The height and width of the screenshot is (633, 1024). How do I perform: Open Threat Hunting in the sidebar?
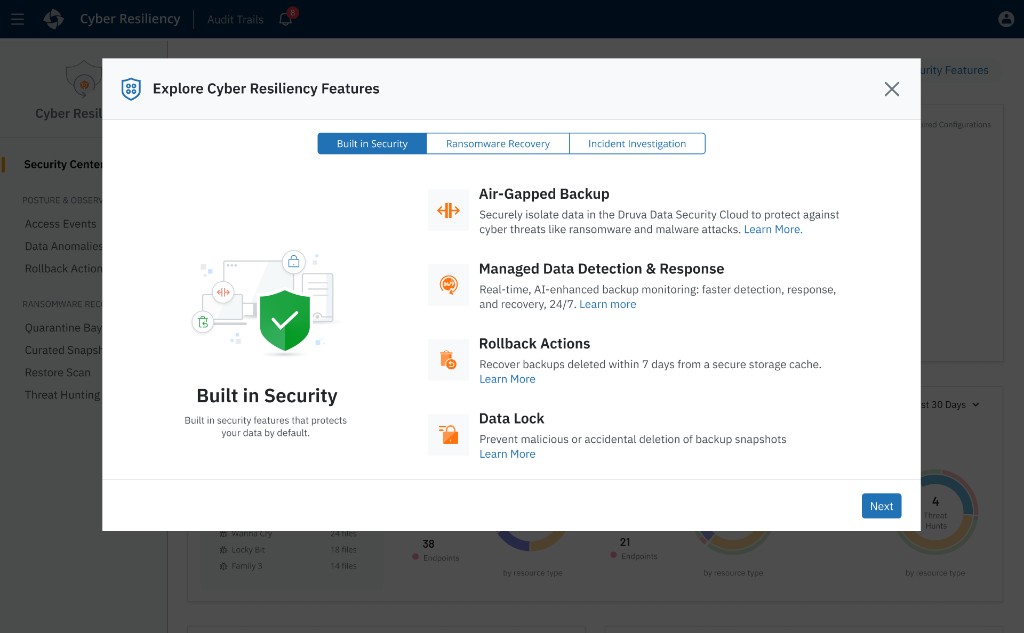tap(63, 395)
